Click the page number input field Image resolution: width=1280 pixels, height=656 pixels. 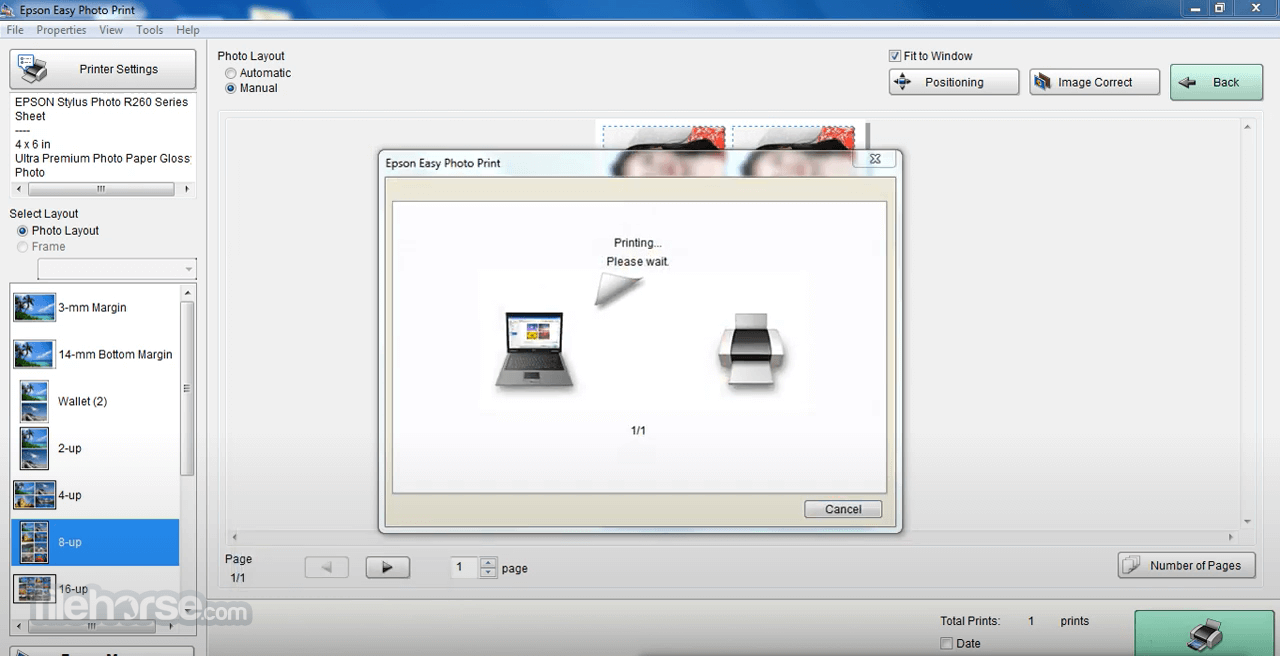(x=465, y=567)
